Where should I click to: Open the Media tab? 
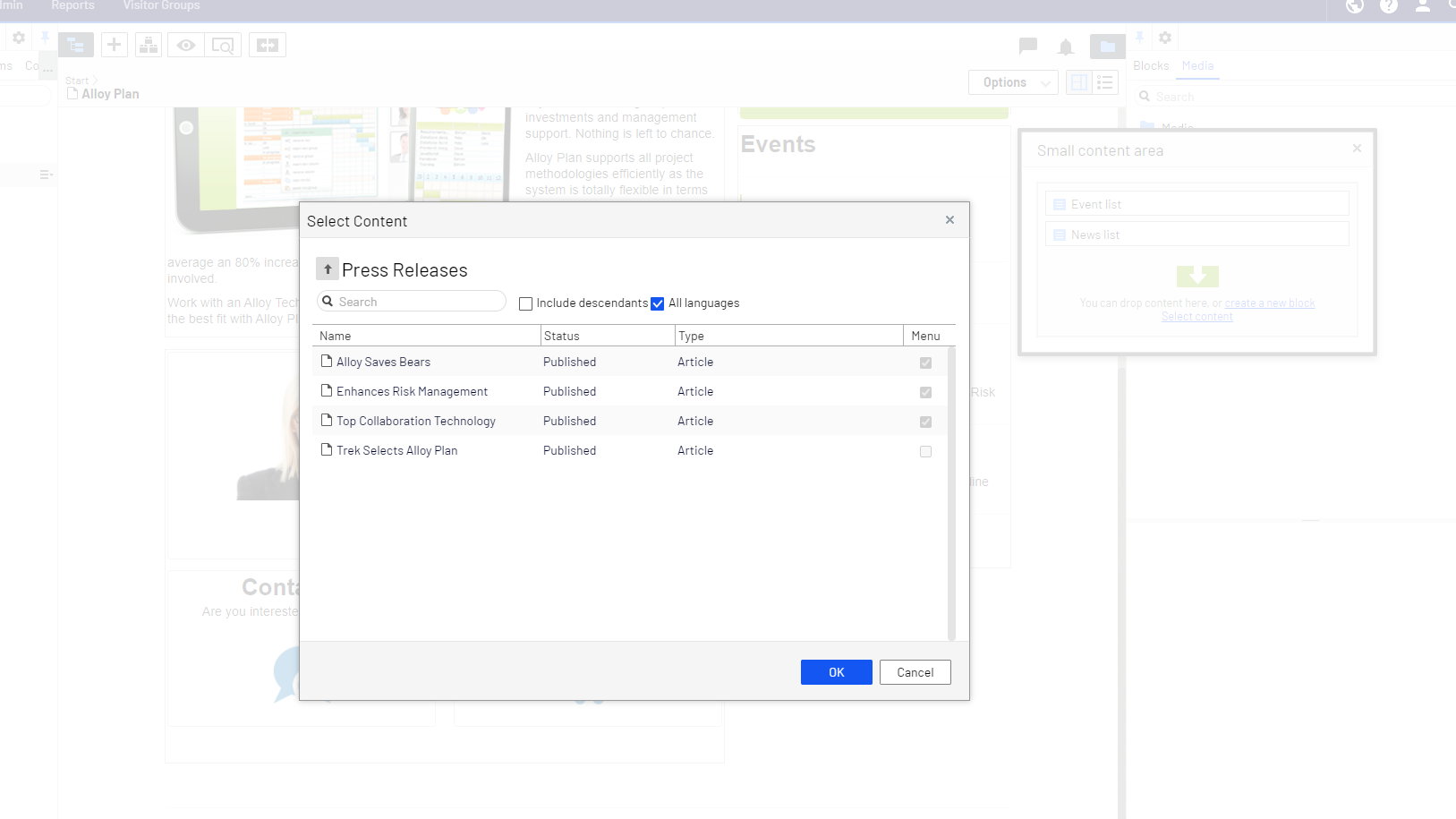(1197, 65)
